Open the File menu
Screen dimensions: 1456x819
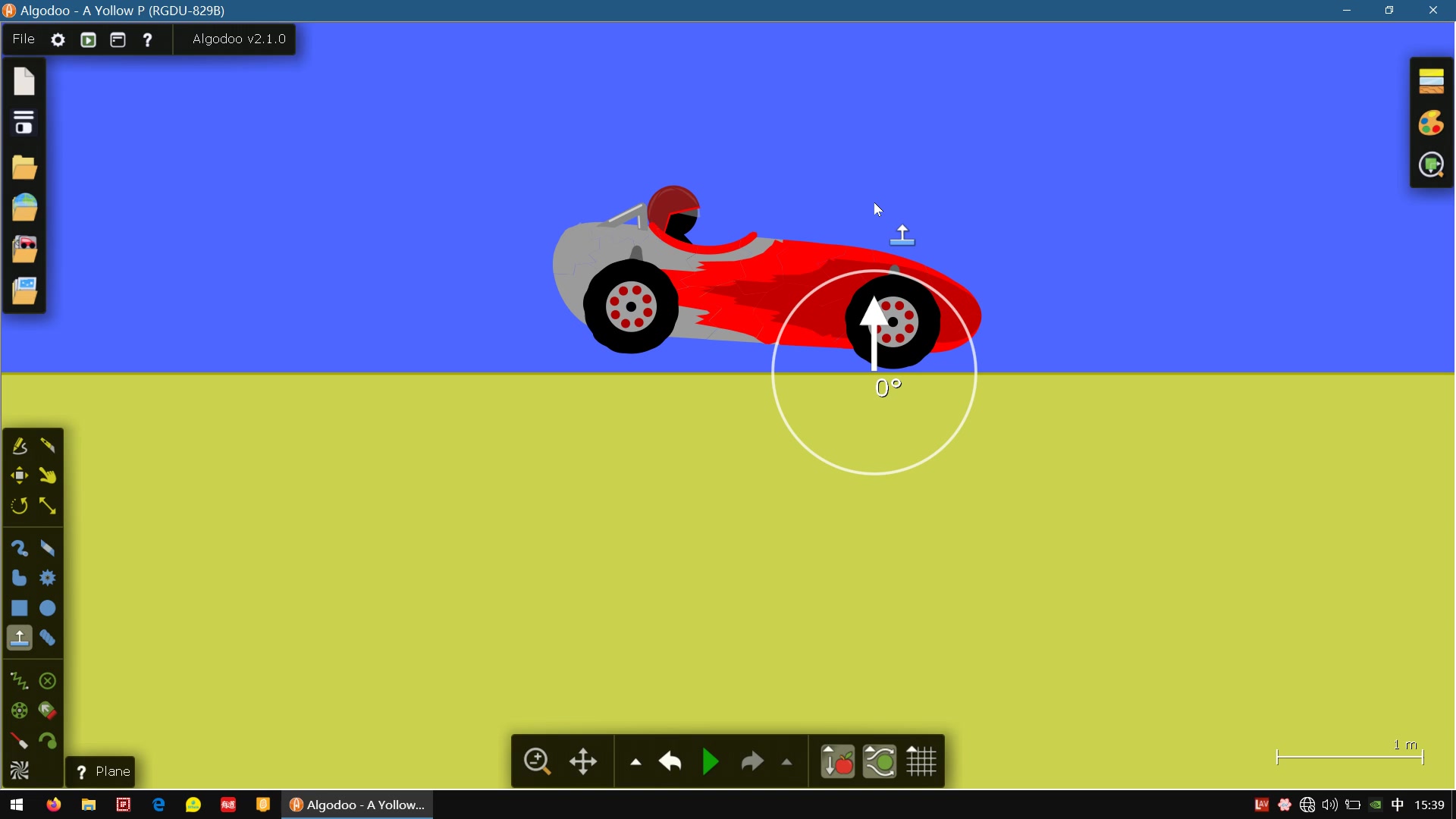point(24,39)
